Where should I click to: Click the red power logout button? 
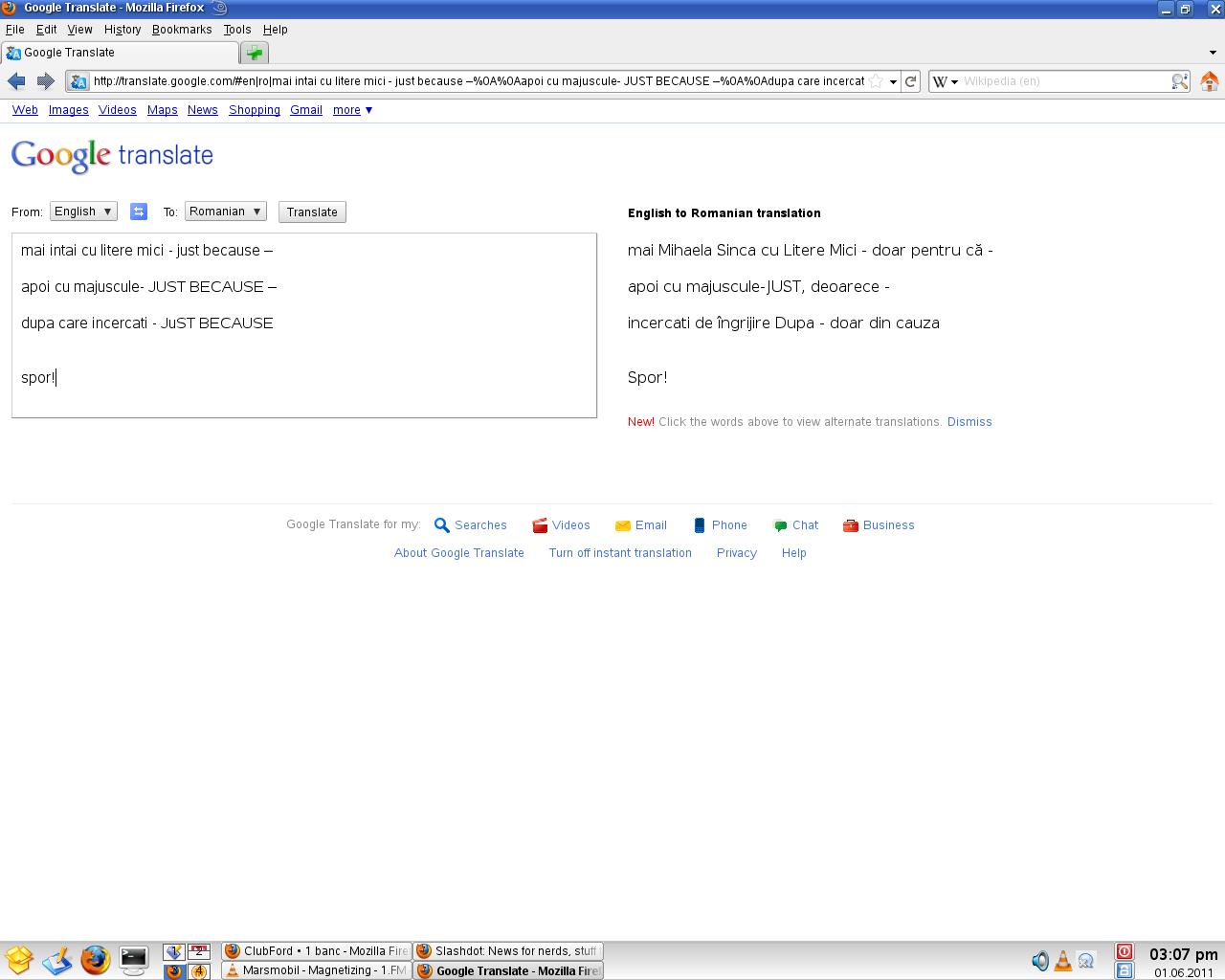tap(1125, 951)
